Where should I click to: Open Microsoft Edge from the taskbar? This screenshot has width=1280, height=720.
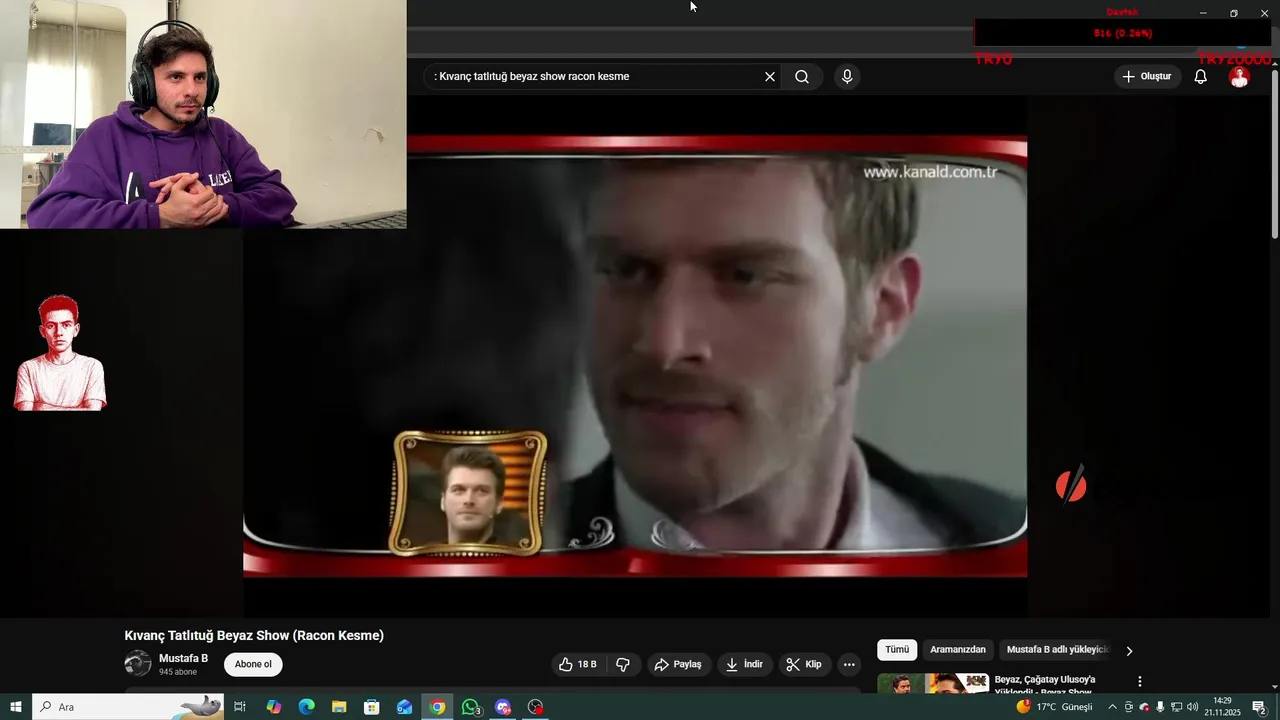[x=307, y=707]
